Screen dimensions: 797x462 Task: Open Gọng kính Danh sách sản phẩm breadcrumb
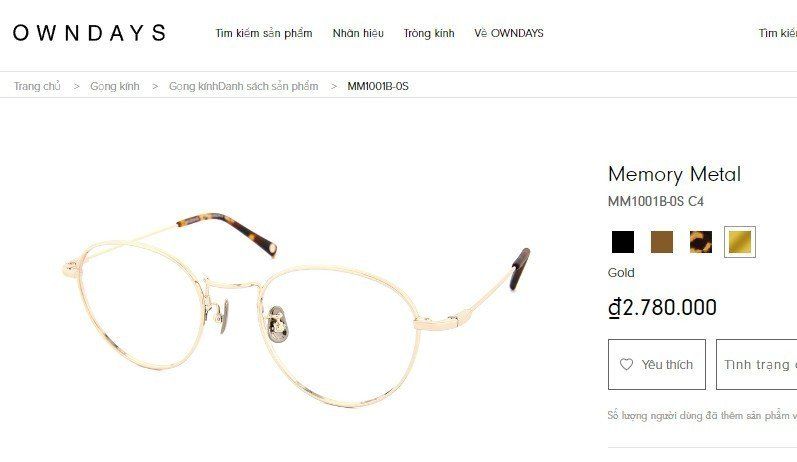pos(243,86)
